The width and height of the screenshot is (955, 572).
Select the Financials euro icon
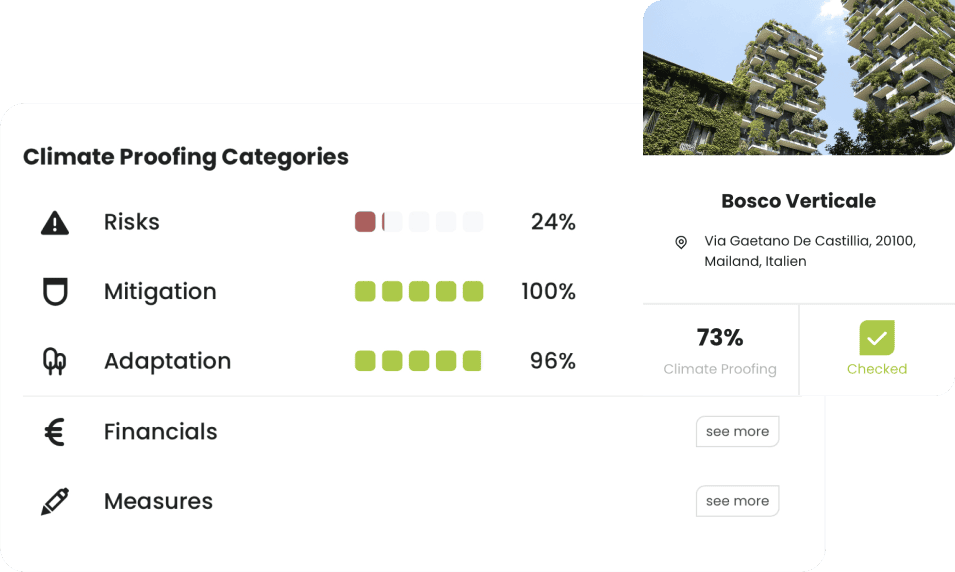click(55, 432)
